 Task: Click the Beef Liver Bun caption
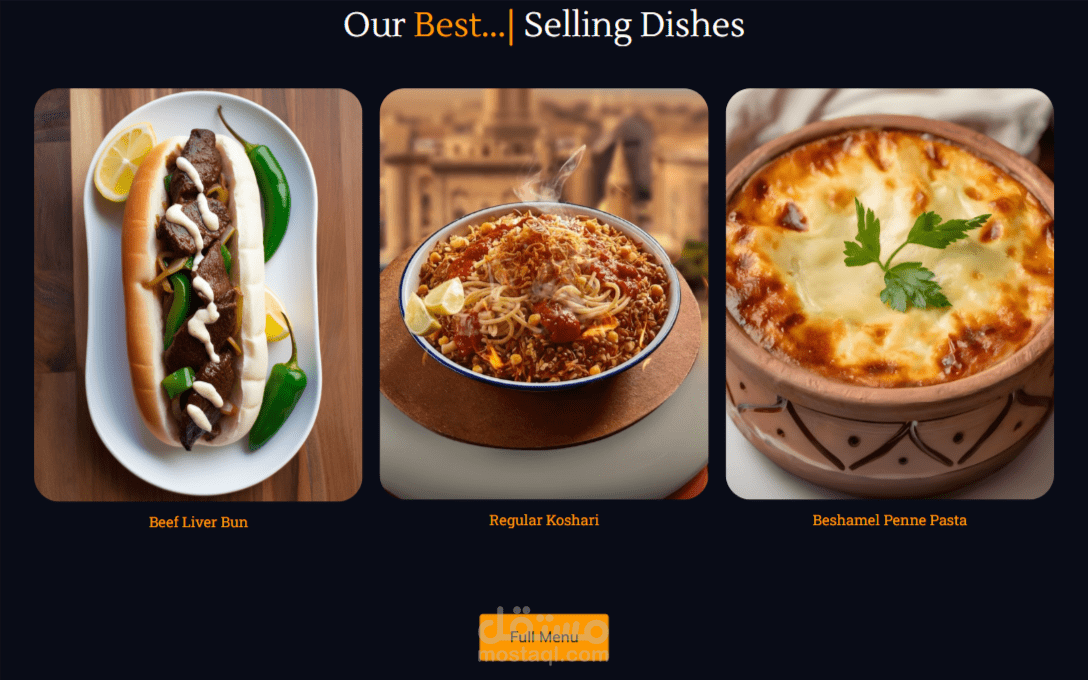(x=198, y=522)
